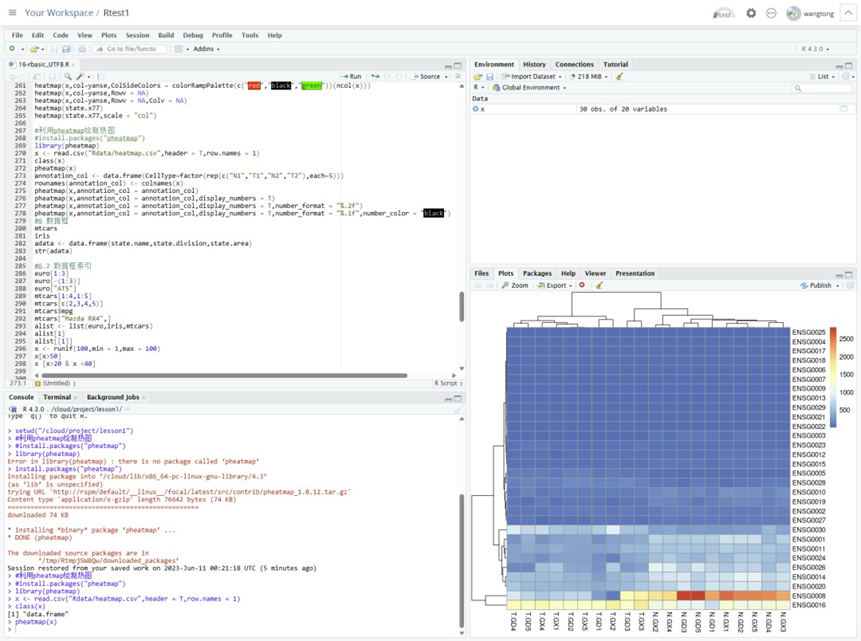
Task: Open the Code menu
Action: pyautogui.click(x=60, y=35)
